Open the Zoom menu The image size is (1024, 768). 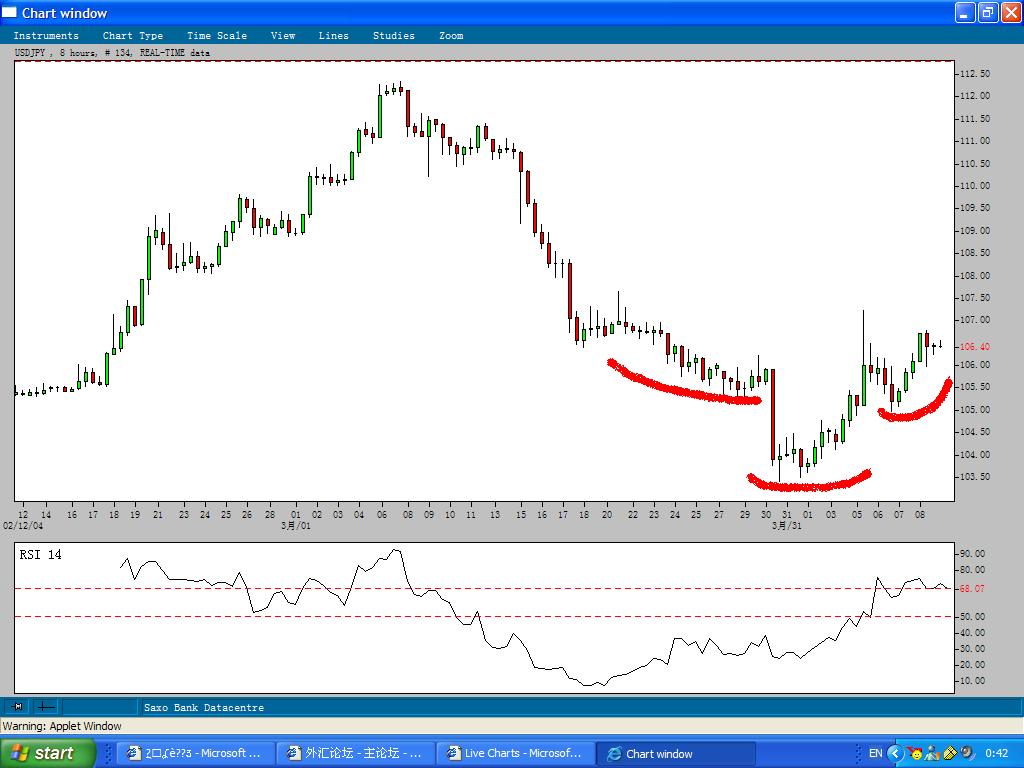[451, 36]
